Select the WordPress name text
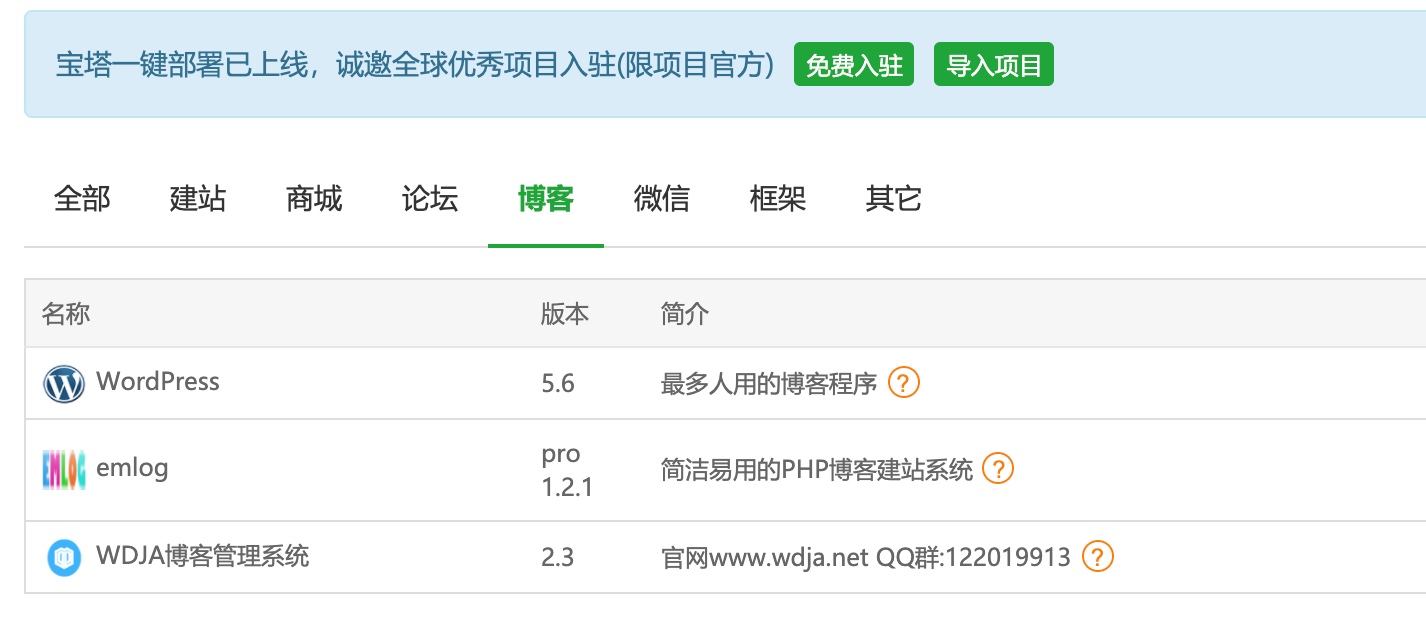Image resolution: width=1426 pixels, height=642 pixels. coord(158,381)
